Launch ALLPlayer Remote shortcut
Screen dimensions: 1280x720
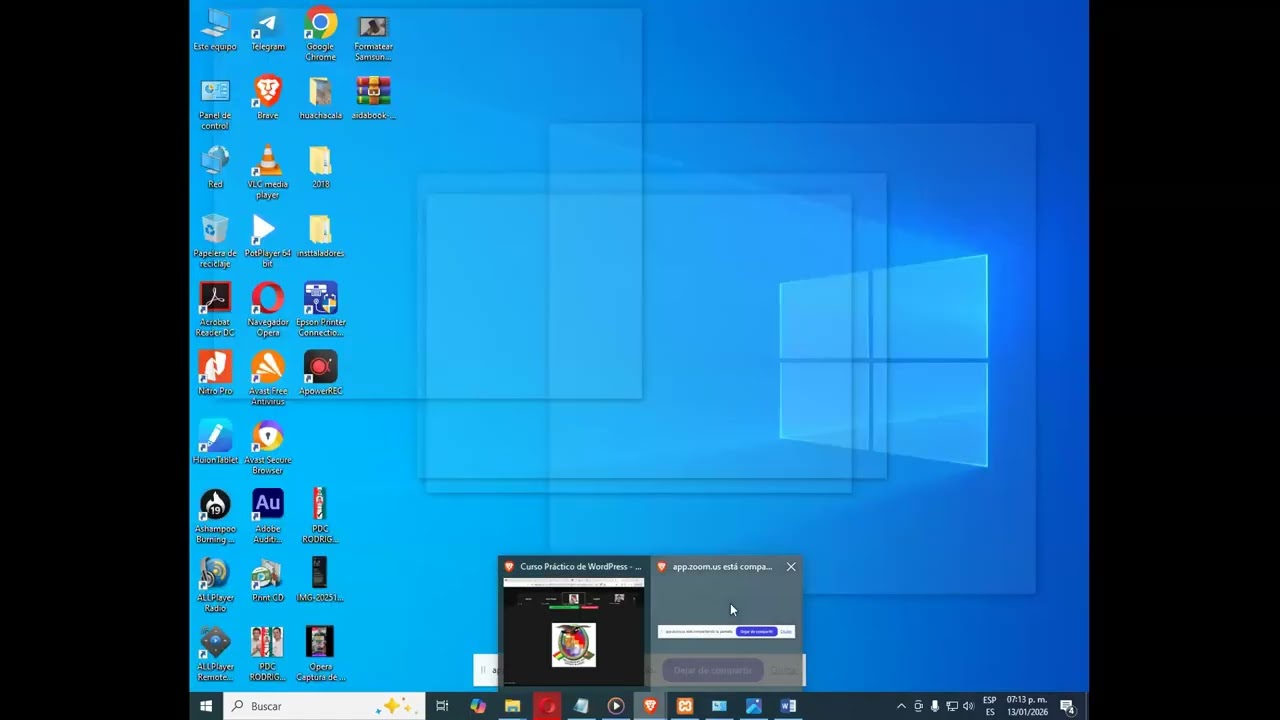tap(215, 655)
